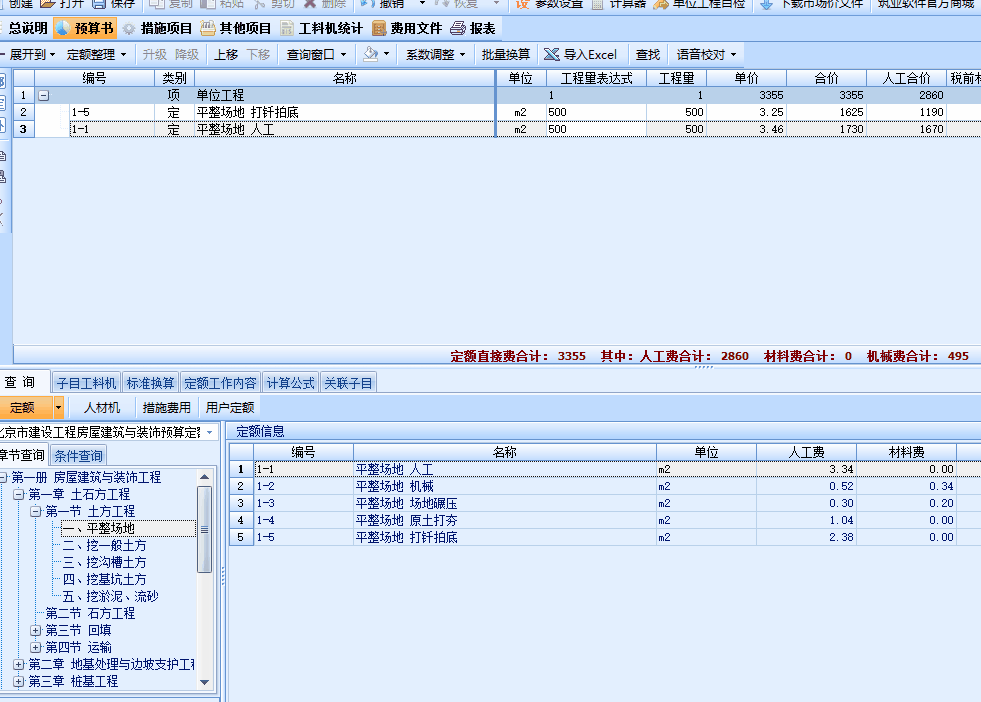Expand the 第三节 回填 tree node
Screen dimensions: 981x702
coord(36,630)
